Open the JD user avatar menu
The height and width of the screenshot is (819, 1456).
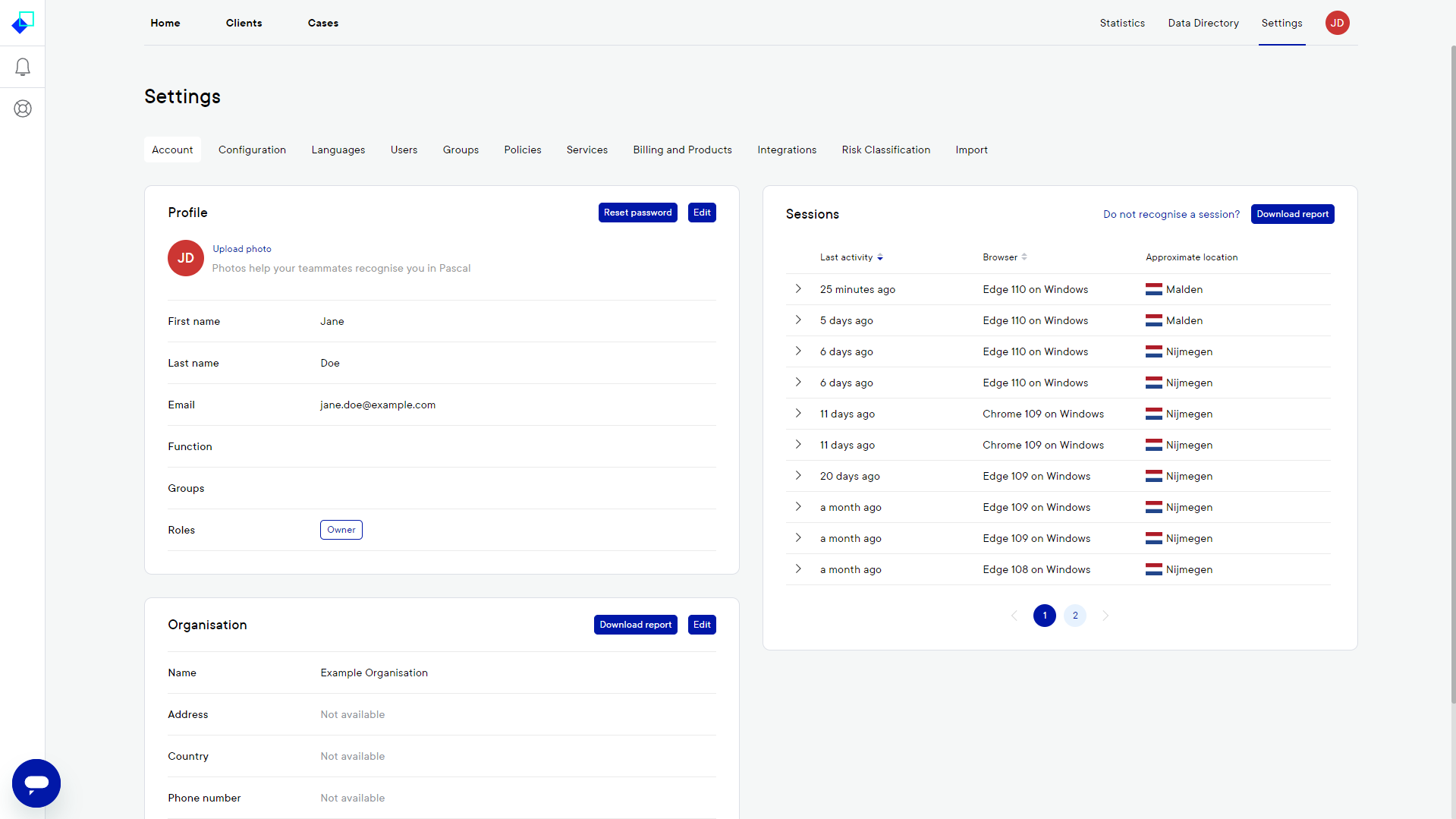click(1337, 23)
